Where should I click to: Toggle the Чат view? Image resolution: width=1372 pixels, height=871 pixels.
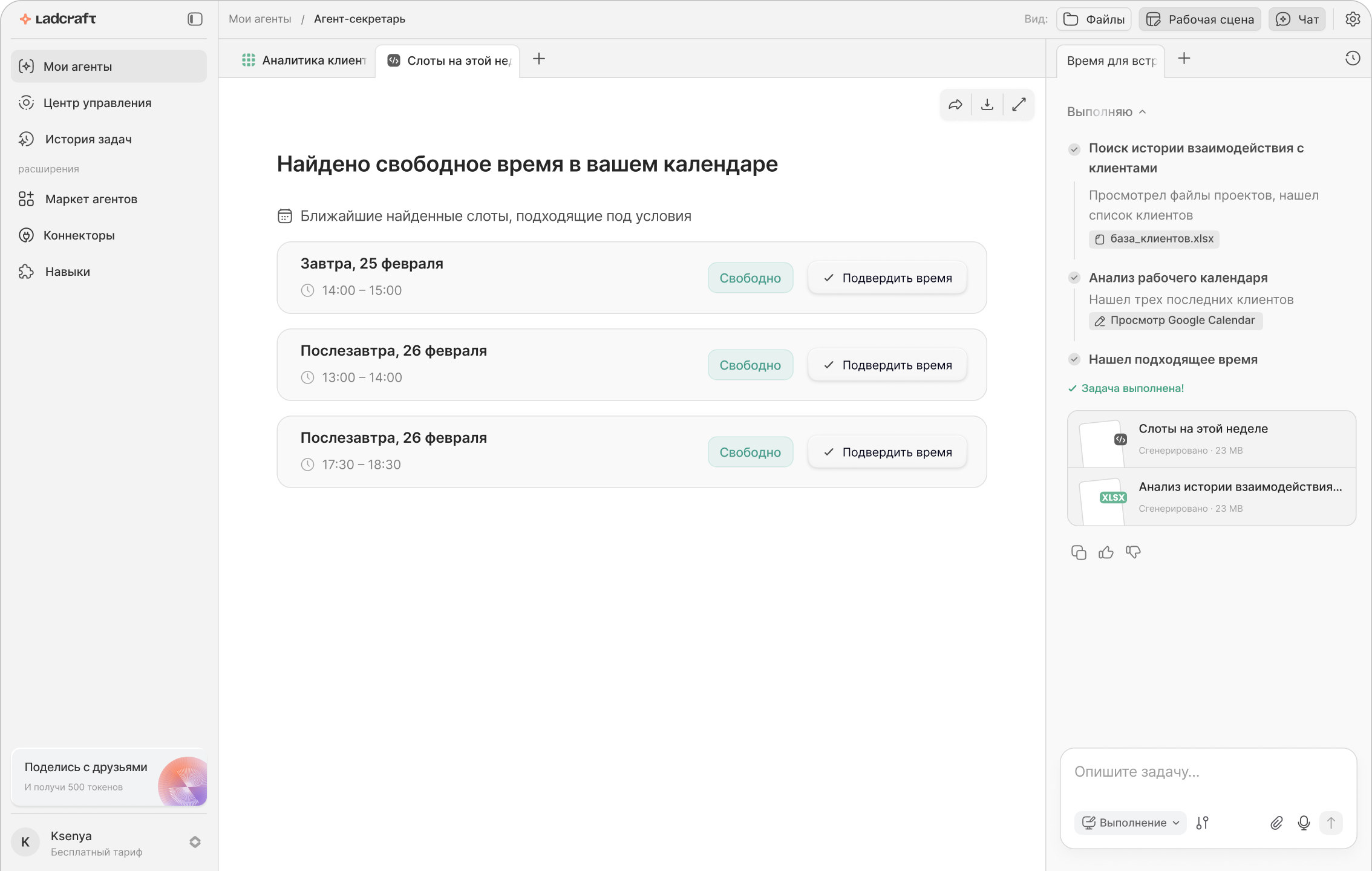[x=1297, y=19]
